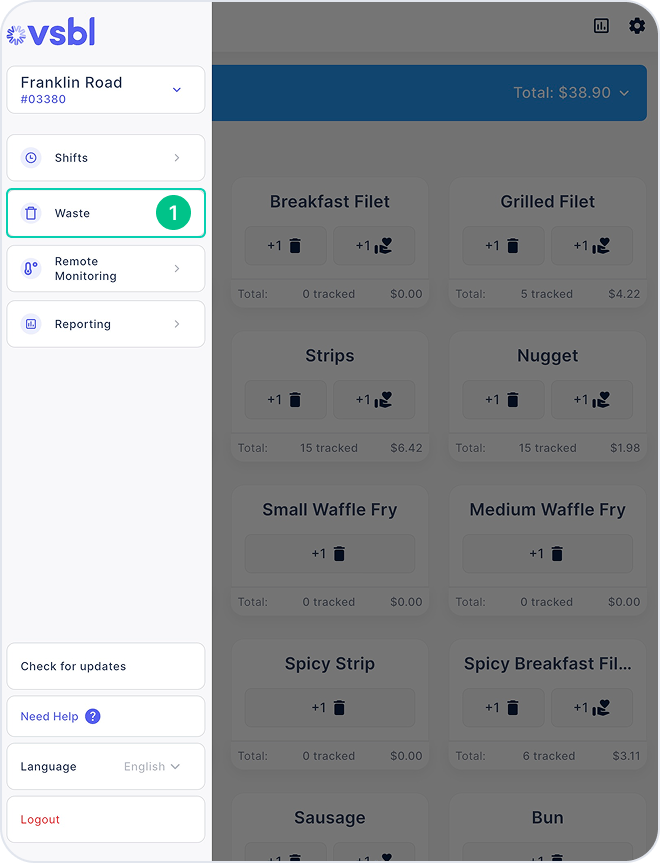Open the Shifts menu item
Screen dimensions: 660x863
106,157
